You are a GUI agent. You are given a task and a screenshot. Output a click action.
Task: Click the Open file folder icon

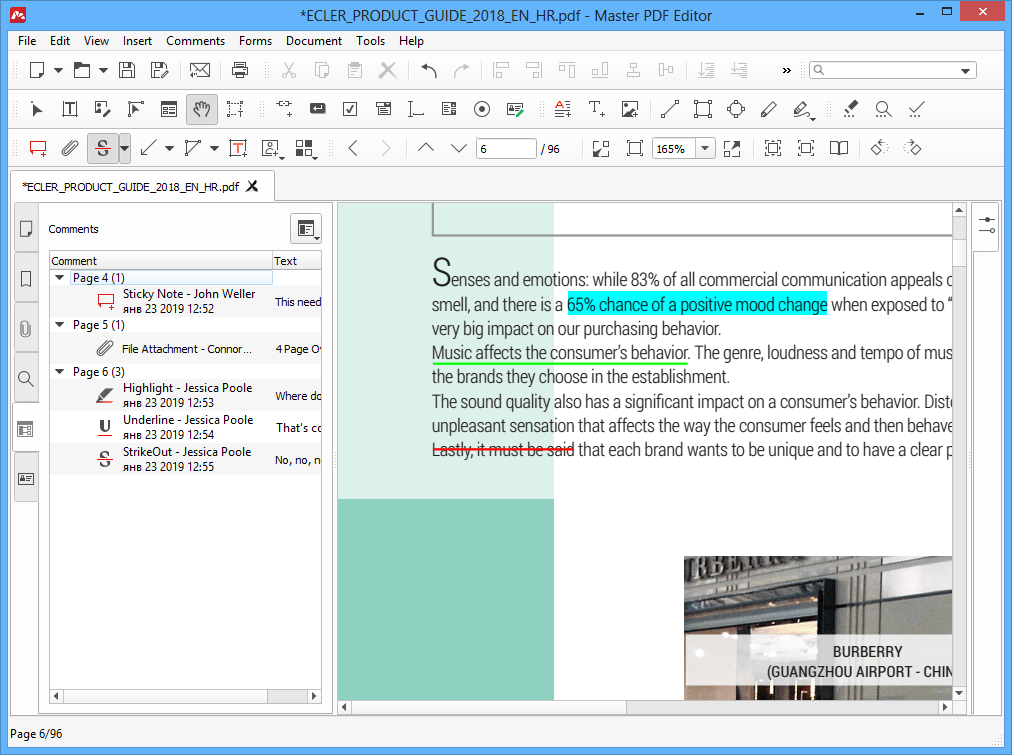tap(81, 70)
